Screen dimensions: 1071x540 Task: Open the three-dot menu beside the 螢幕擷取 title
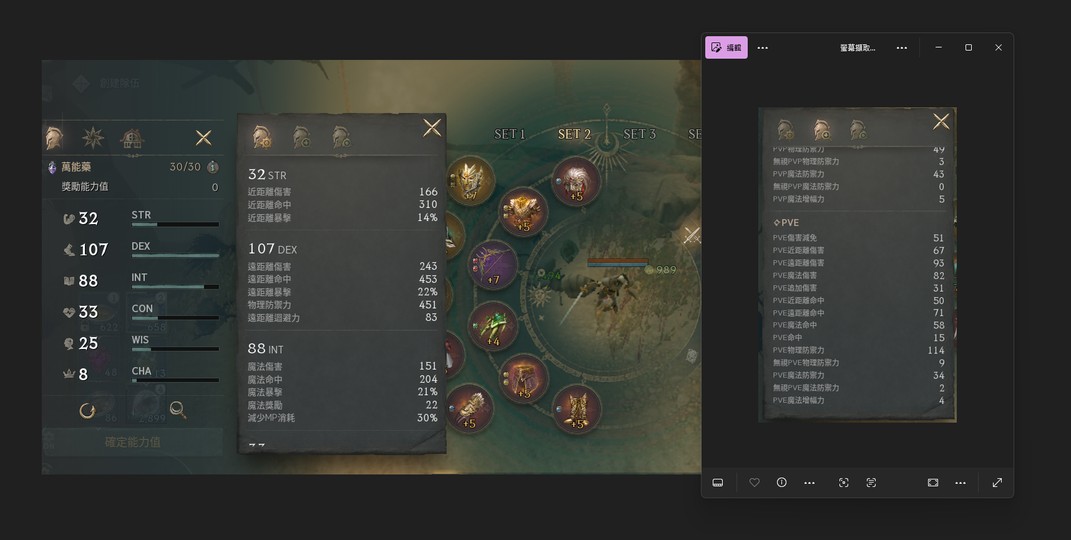902,48
